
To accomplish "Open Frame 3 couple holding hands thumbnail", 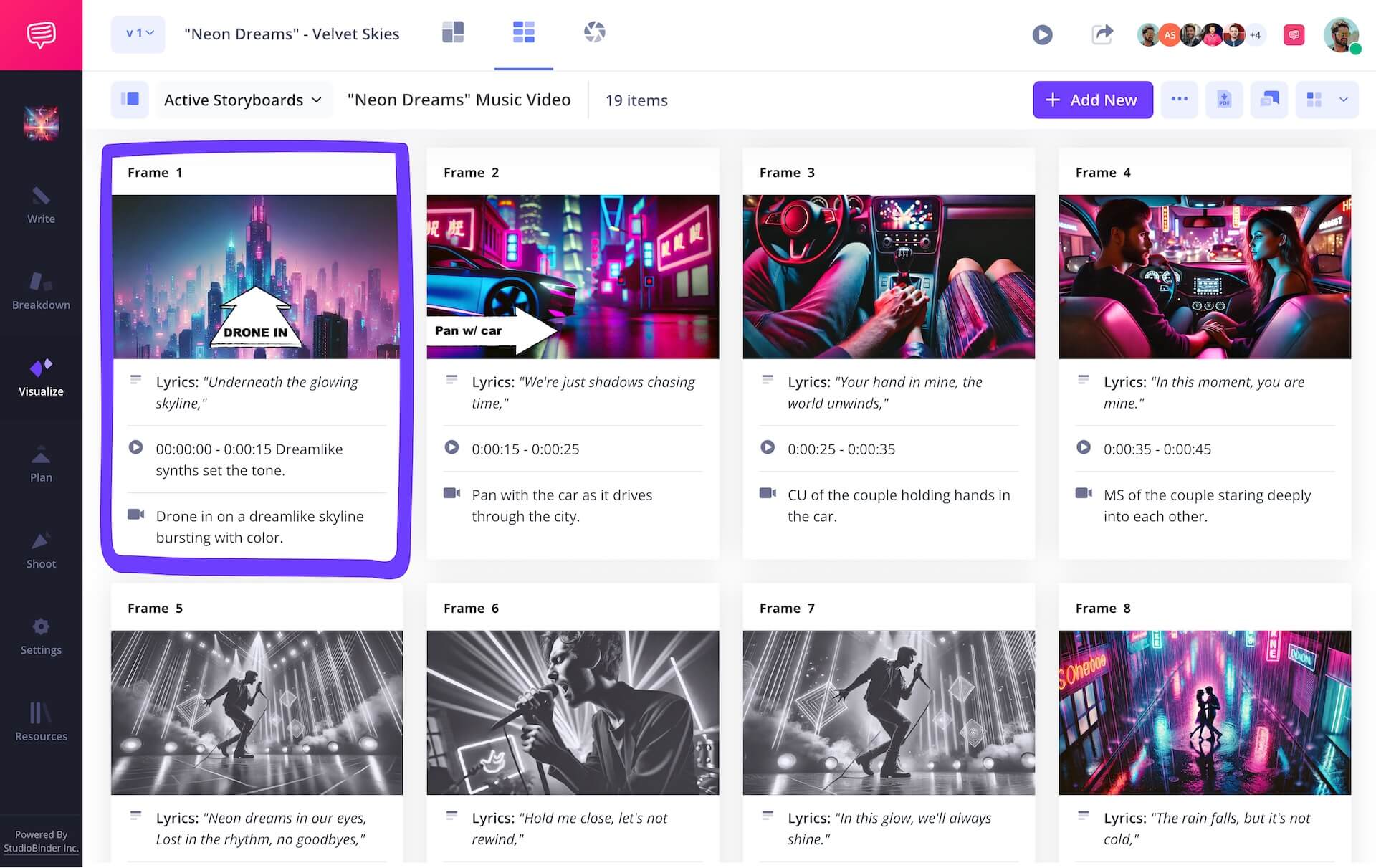I will pyautogui.click(x=889, y=276).
